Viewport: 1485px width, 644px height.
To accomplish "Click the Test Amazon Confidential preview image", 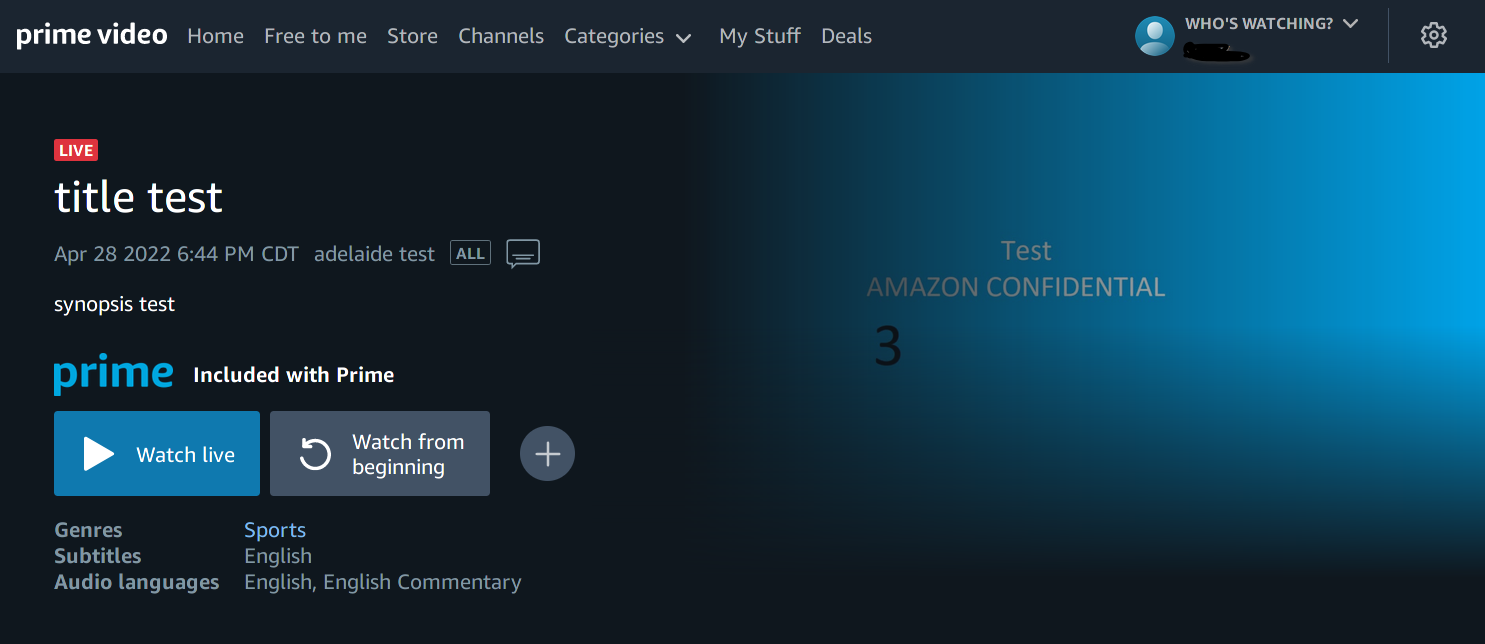I will click(1015, 300).
